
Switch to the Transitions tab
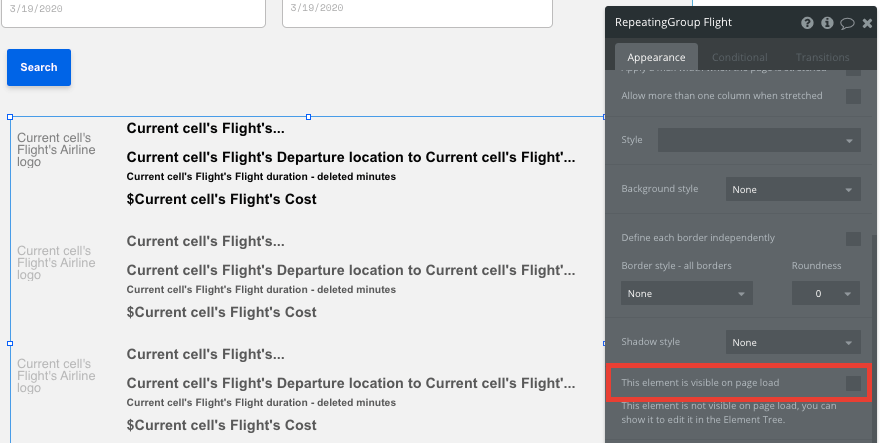tap(822, 57)
